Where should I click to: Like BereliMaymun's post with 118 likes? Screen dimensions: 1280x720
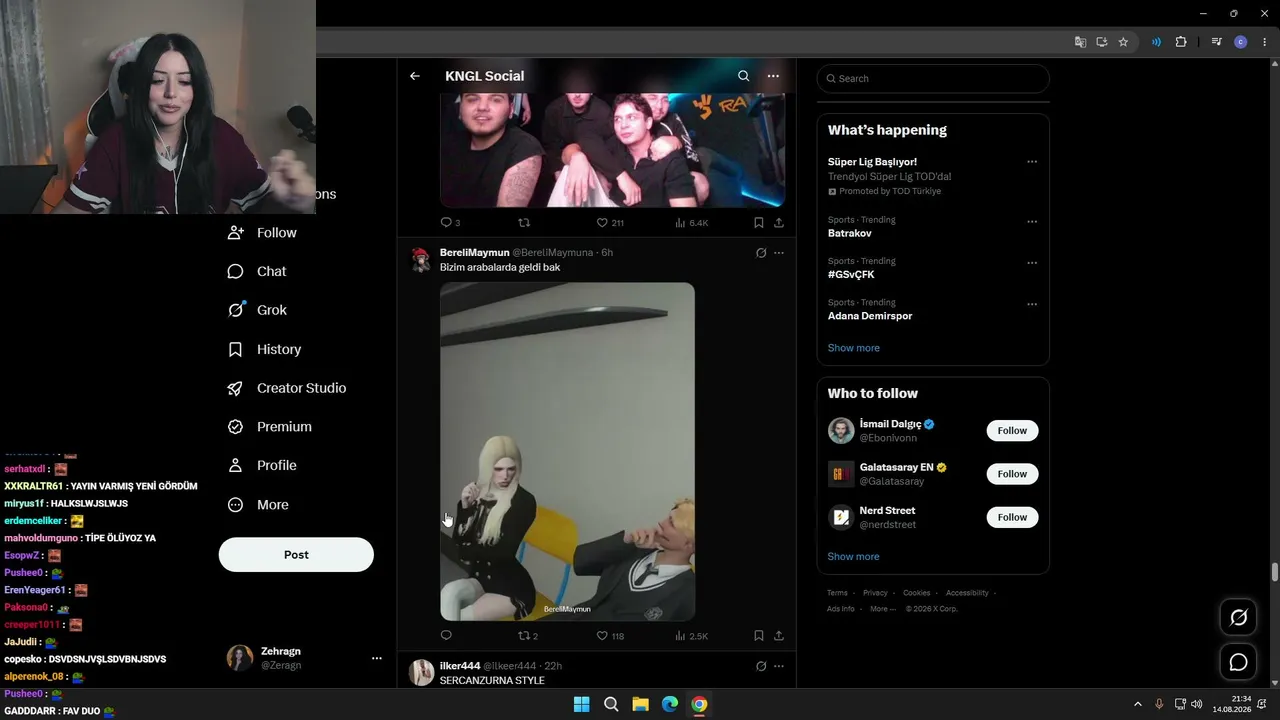(610, 636)
